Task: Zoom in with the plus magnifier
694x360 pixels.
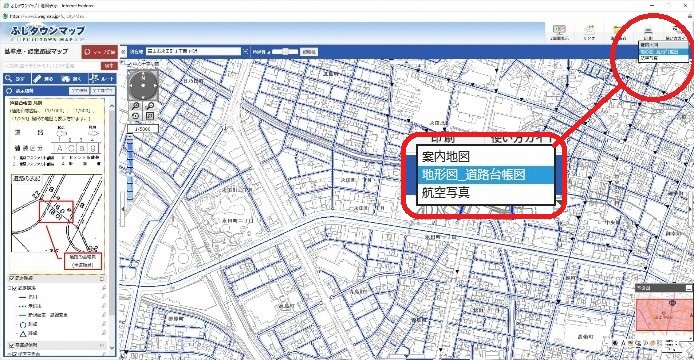Action: [136, 106]
